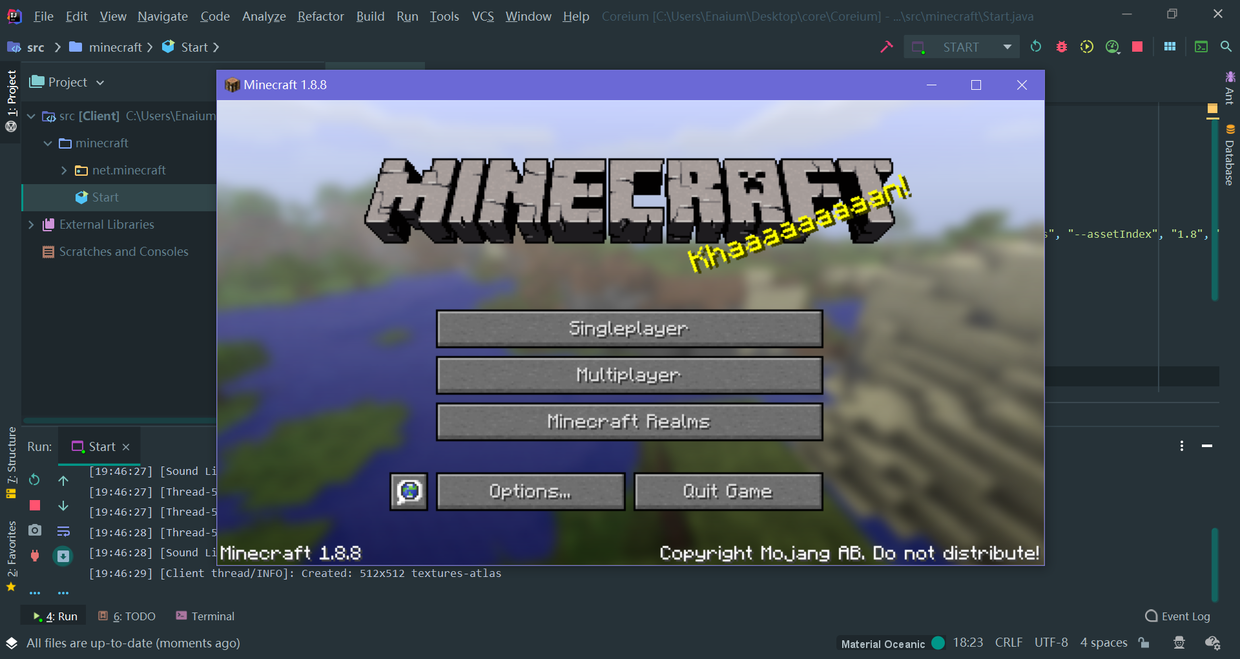Switch to the 4: Run tool tab
Screen dimensions: 1240x659
tap(55, 616)
